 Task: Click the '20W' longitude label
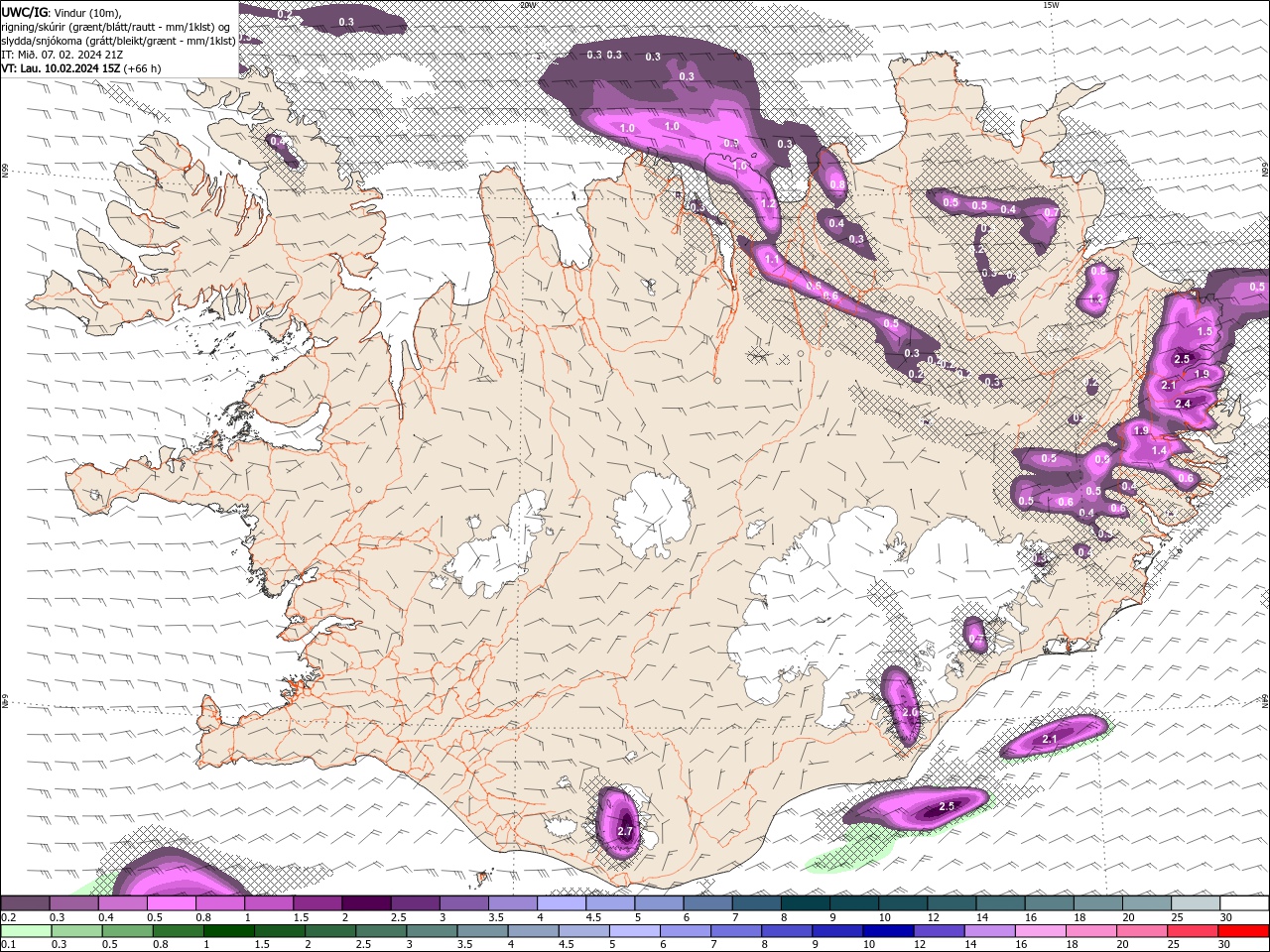(528, 5)
